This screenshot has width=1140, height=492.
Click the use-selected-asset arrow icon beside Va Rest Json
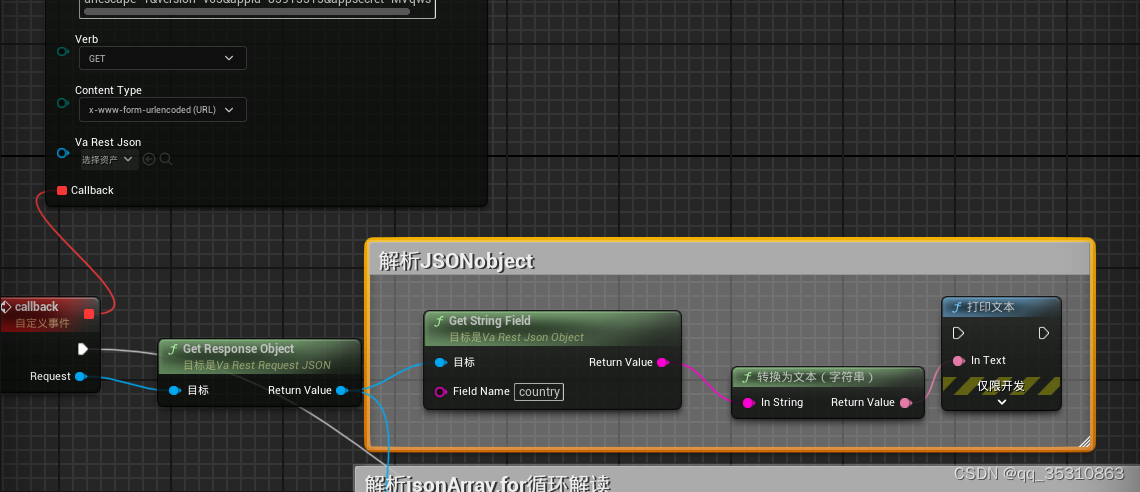149,159
